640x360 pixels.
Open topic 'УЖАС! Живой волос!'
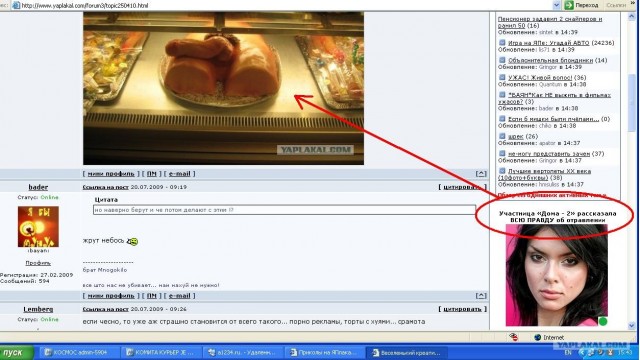[540, 77]
